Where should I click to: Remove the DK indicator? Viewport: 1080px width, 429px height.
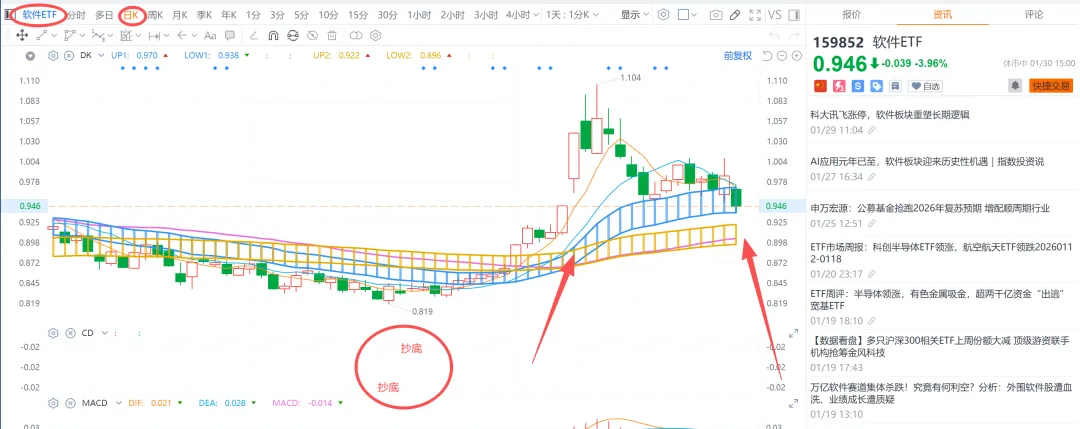pyautogui.click(x=70, y=55)
